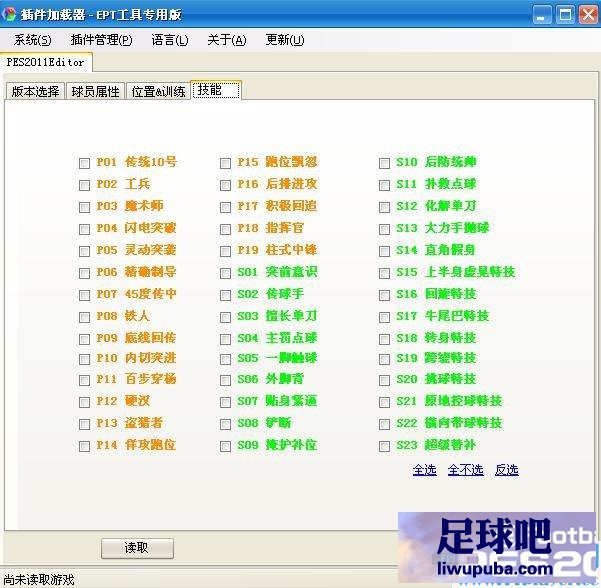
Task: Click the 尚未读取游戏 status text
Action: [x=39, y=580]
